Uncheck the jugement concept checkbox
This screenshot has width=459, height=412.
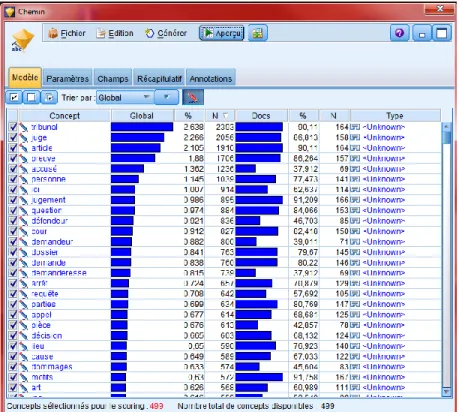point(13,200)
